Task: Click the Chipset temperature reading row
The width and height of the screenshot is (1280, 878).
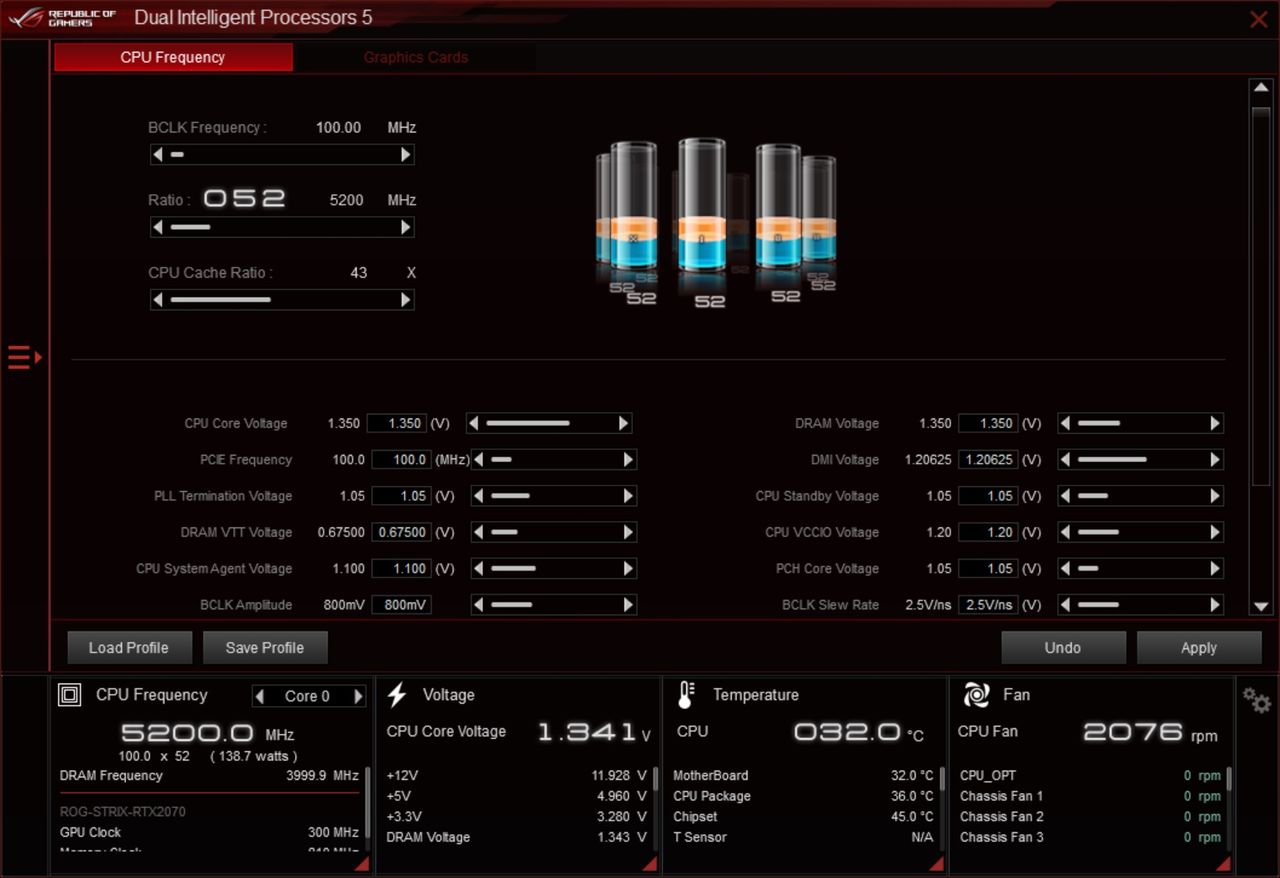Action: click(803, 817)
